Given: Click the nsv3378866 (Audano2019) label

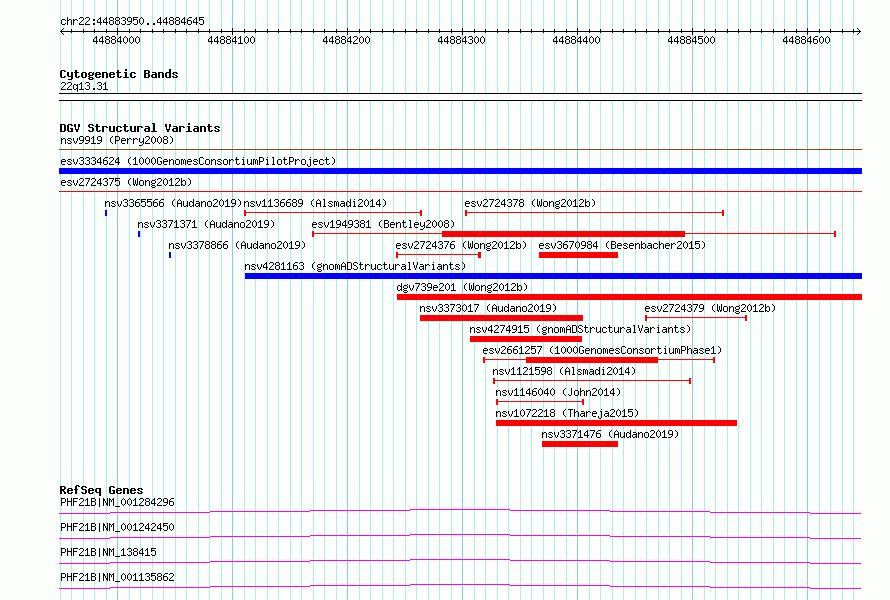Looking at the screenshot, I should click(x=237, y=245).
